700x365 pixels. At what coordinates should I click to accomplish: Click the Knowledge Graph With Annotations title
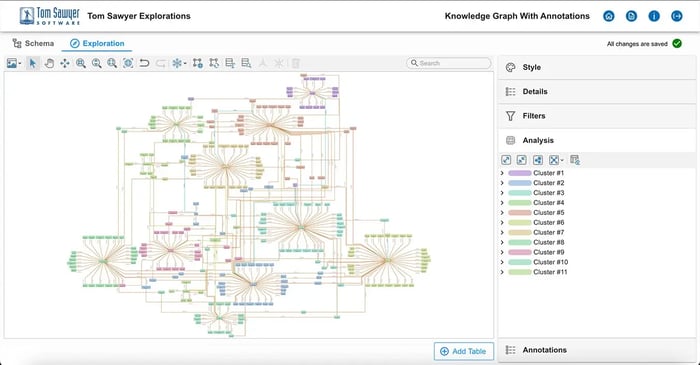(517, 16)
